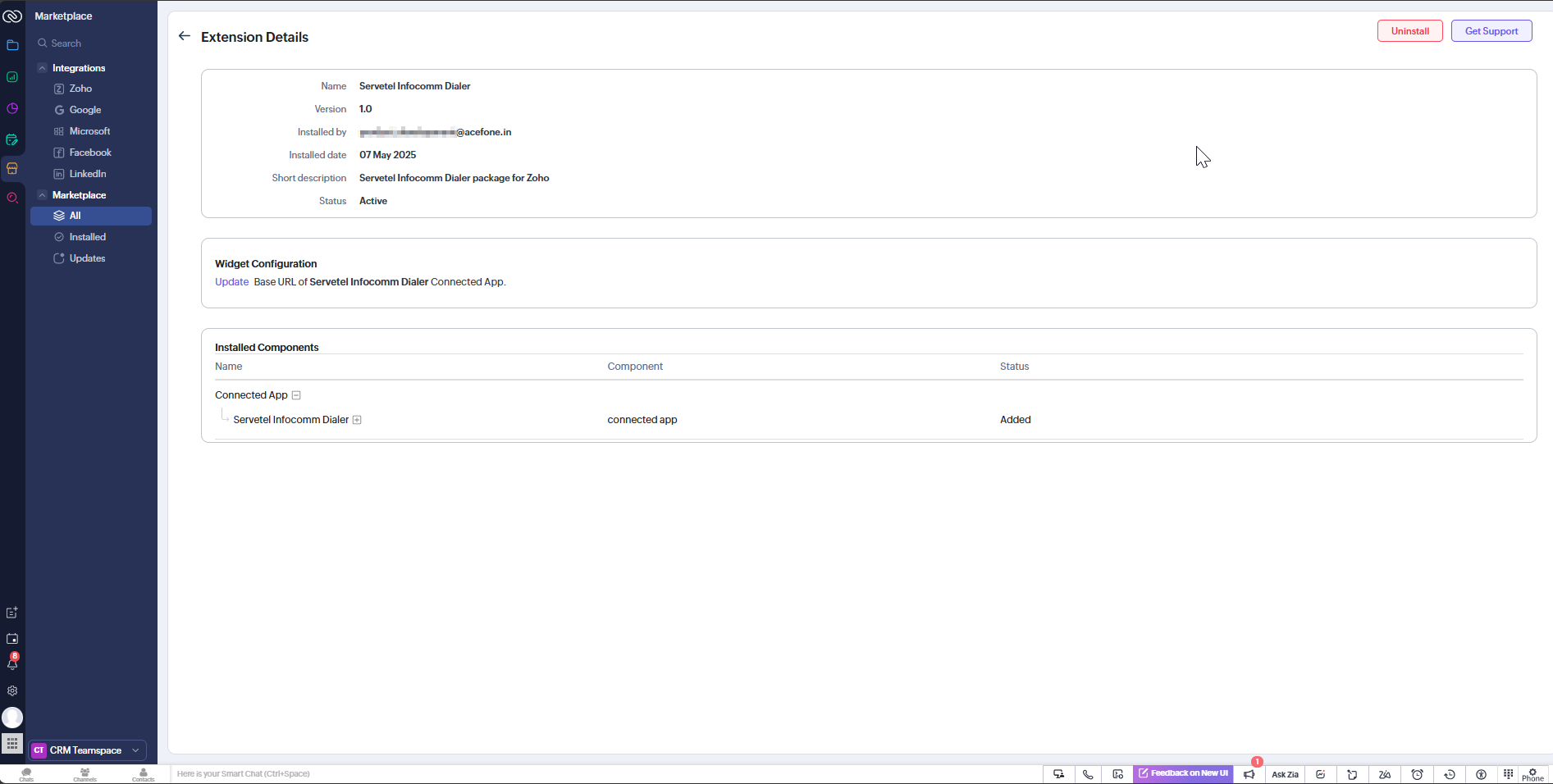Select Facebook under Integrations
The width and height of the screenshot is (1553, 784).
coord(90,153)
